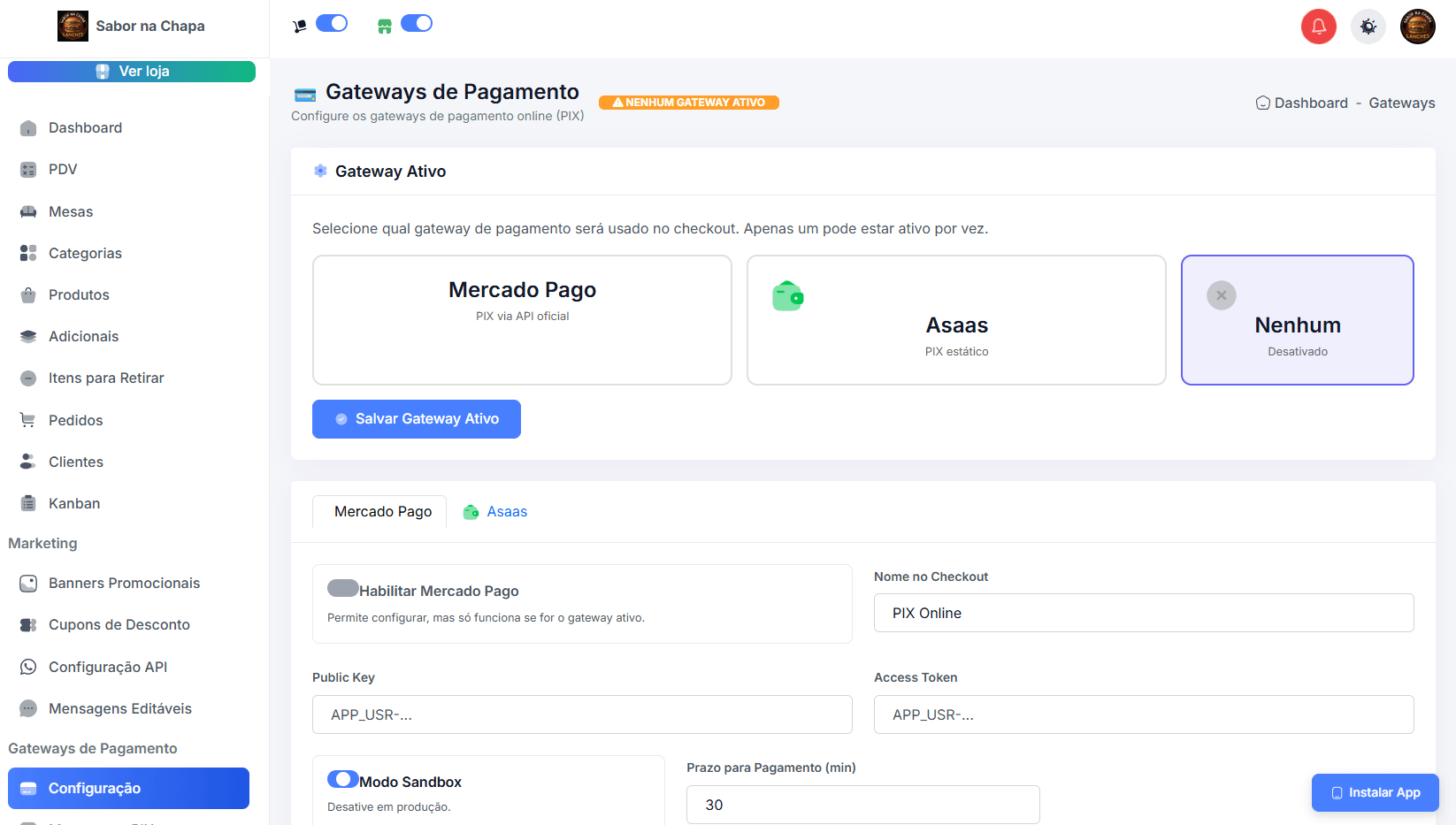Open Pedidos in the sidebar

128,421
